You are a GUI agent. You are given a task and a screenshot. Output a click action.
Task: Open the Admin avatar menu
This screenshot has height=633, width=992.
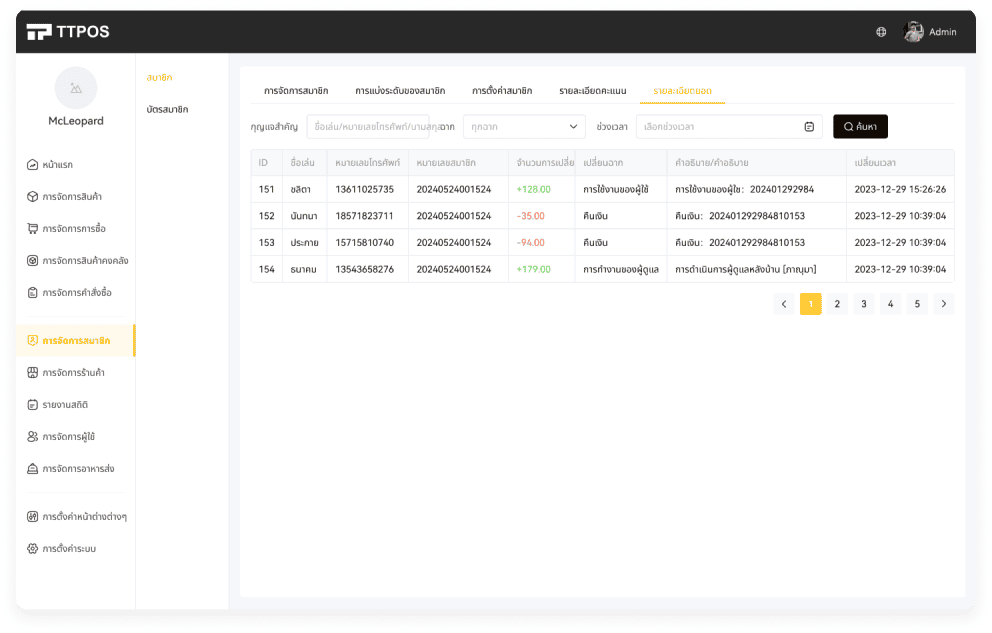pos(913,32)
